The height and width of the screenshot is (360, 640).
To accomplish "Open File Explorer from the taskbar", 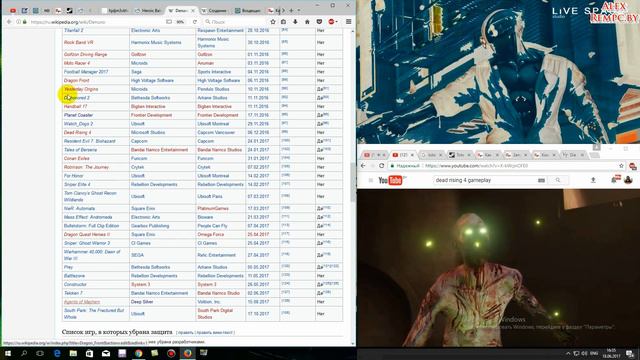I will [73, 353].
